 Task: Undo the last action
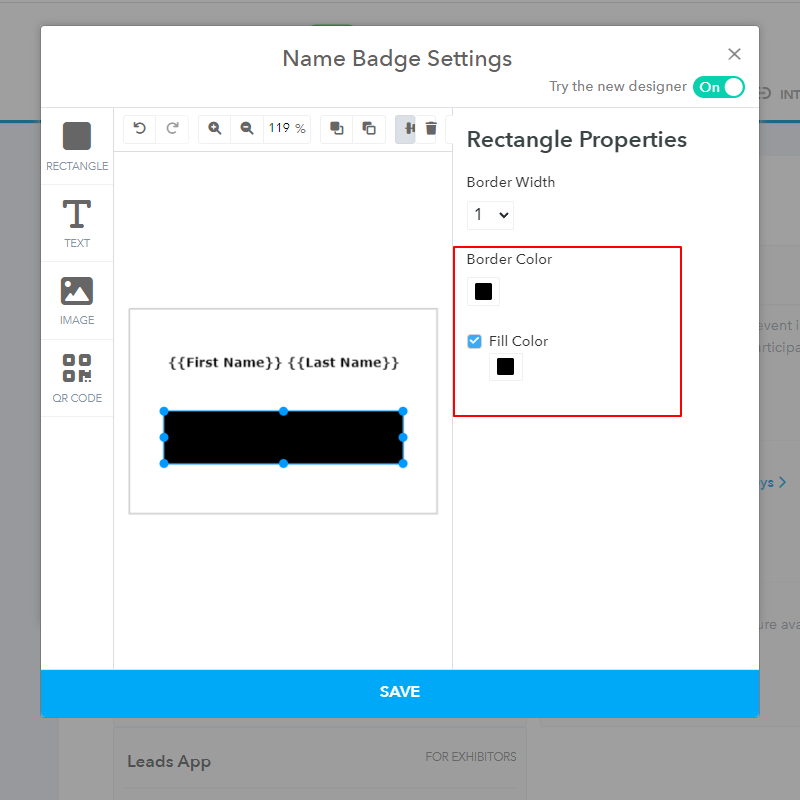click(139, 128)
